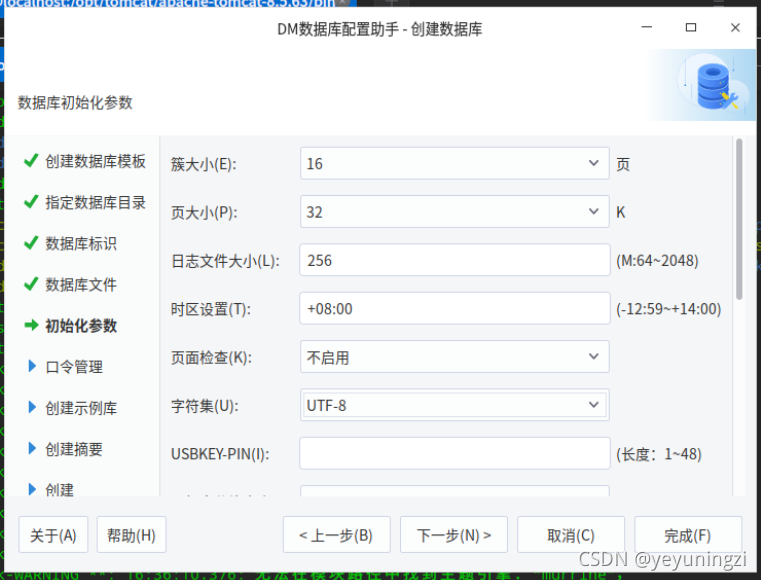Click the green checkmark beside 指定数据库目录
Viewport: 761px width, 580px height.
[31, 201]
